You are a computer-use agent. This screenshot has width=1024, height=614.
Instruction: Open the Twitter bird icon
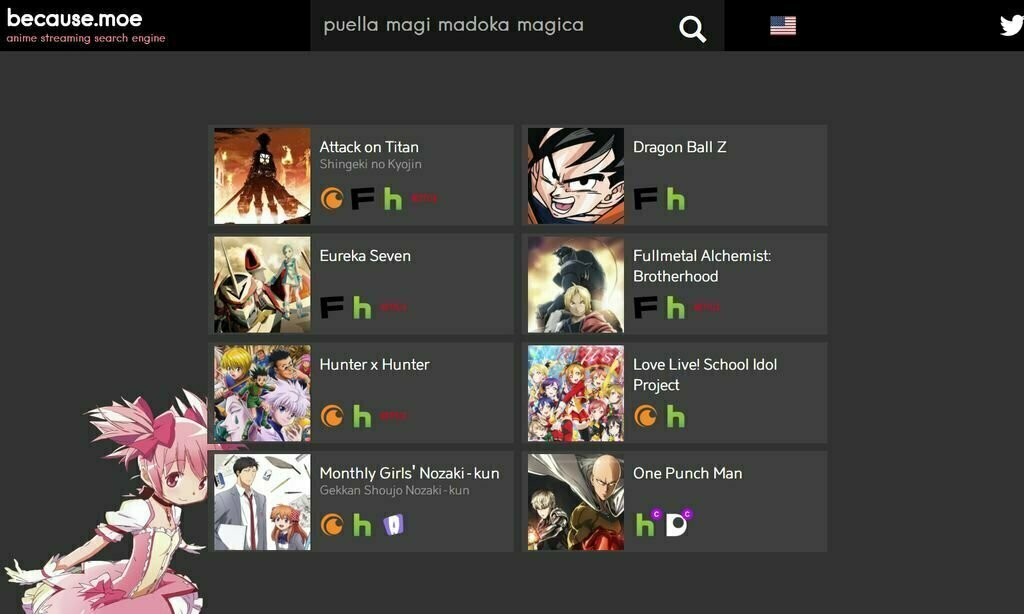click(1012, 25)
